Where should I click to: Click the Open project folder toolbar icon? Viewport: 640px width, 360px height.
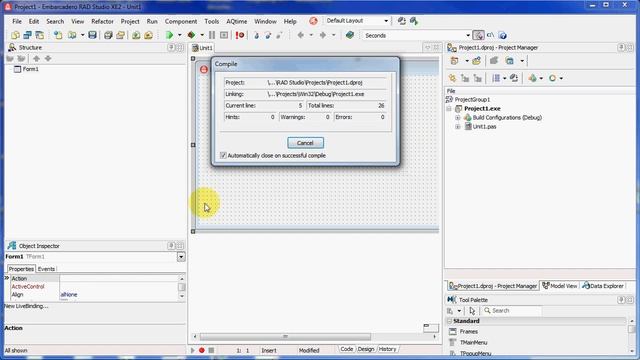(x=120, y=36)
